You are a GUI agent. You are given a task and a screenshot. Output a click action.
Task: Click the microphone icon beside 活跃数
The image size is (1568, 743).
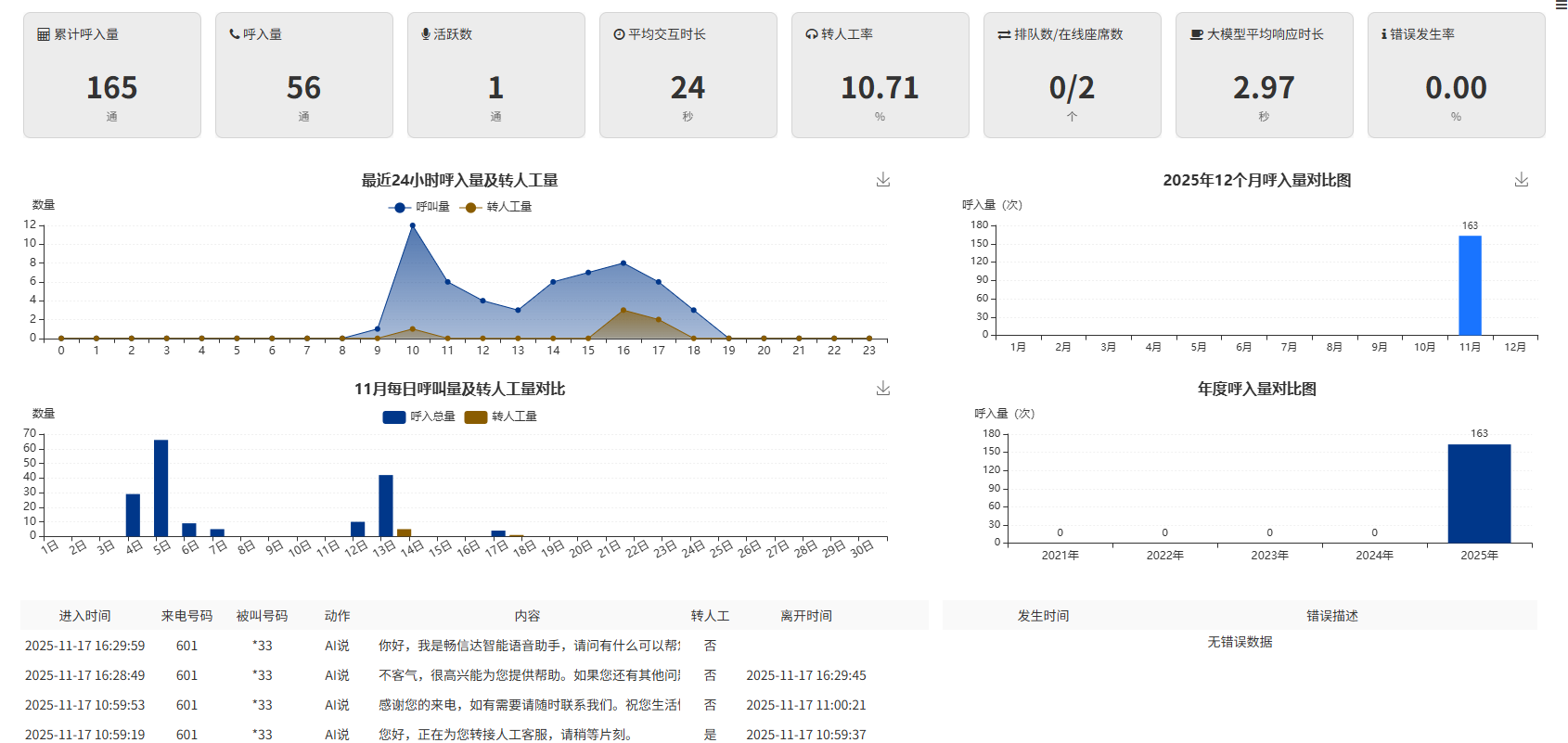[426, 34]
